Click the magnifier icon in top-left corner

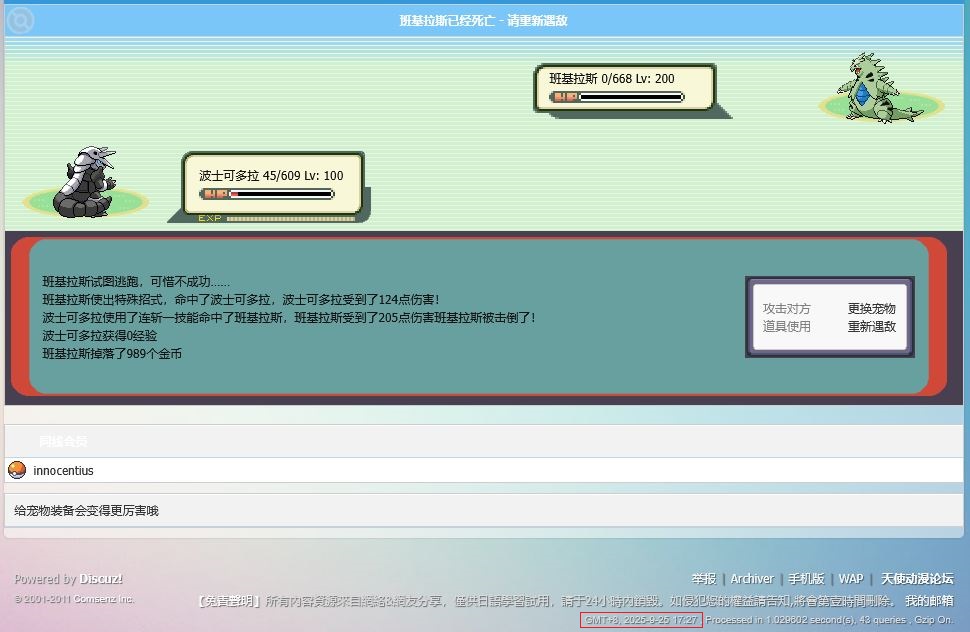(20, 20)
